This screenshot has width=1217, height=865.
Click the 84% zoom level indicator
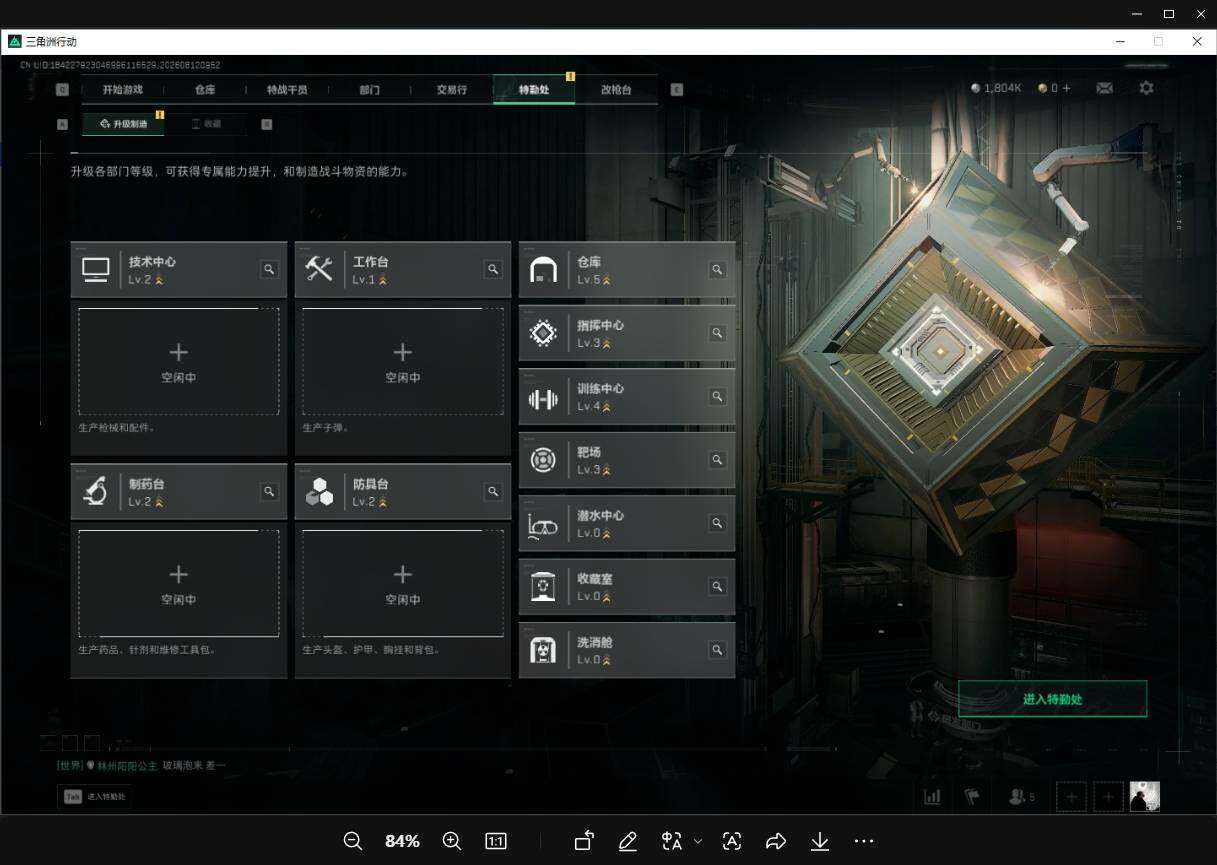click(402, 841)
